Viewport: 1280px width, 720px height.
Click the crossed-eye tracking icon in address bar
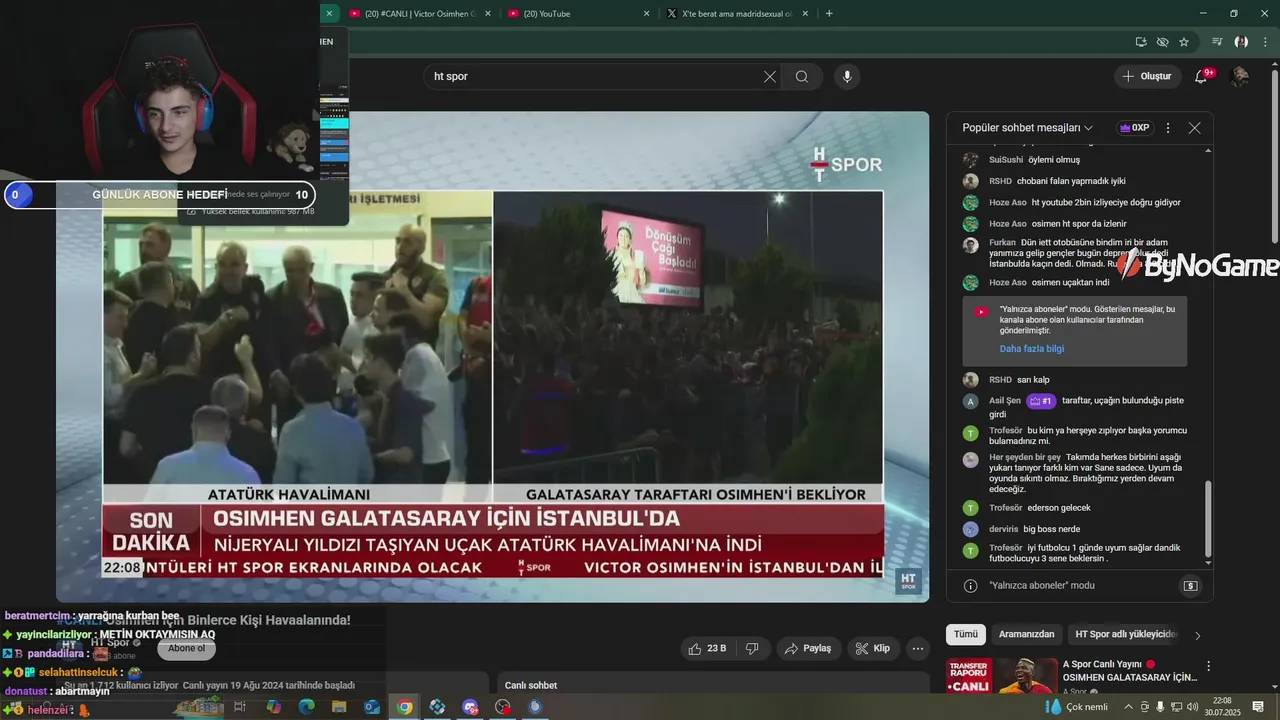(x=1162, y=42)
